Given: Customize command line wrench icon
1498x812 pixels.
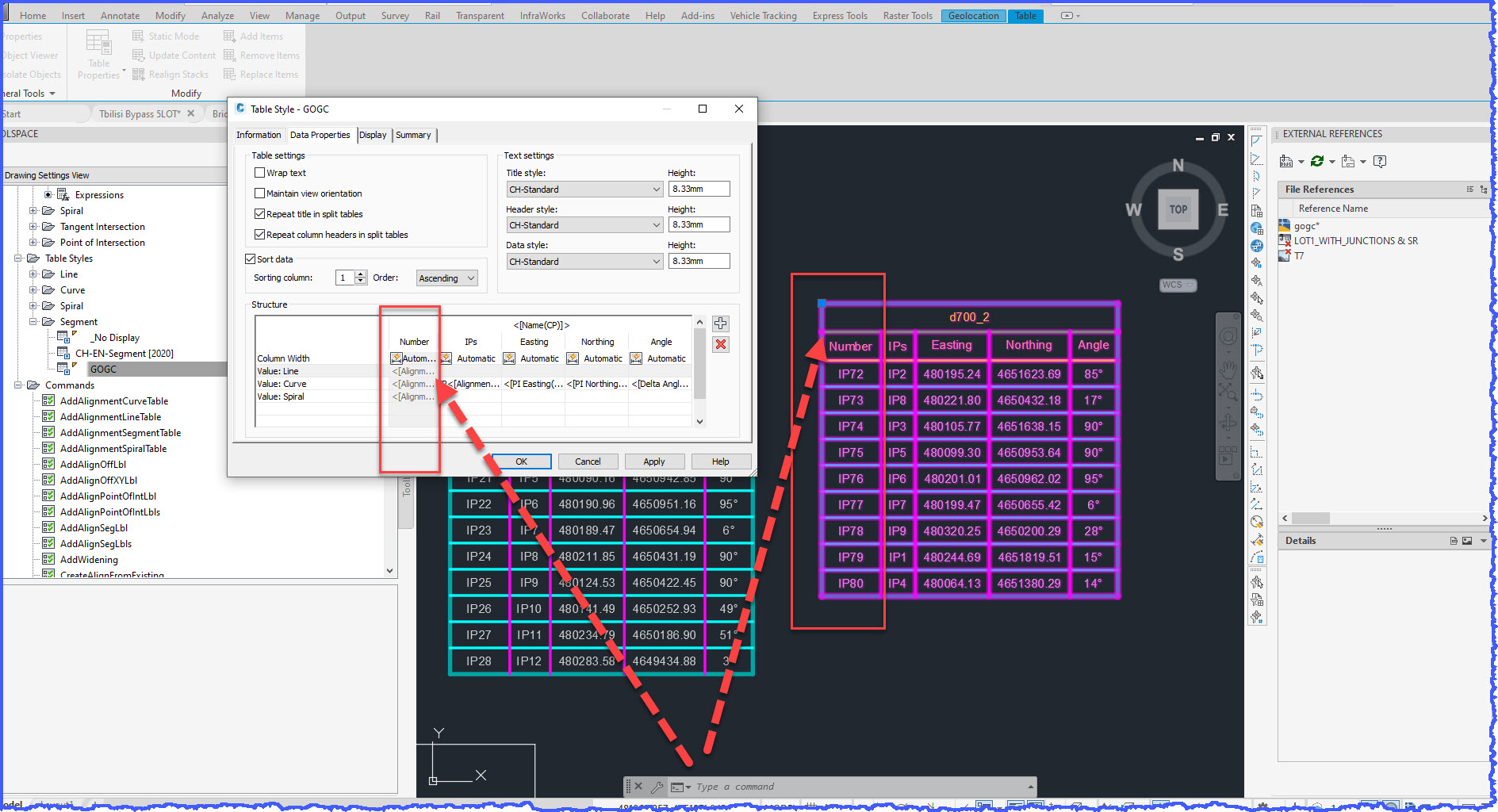Looking at the screenshot, I should click(x=657, y=787).
